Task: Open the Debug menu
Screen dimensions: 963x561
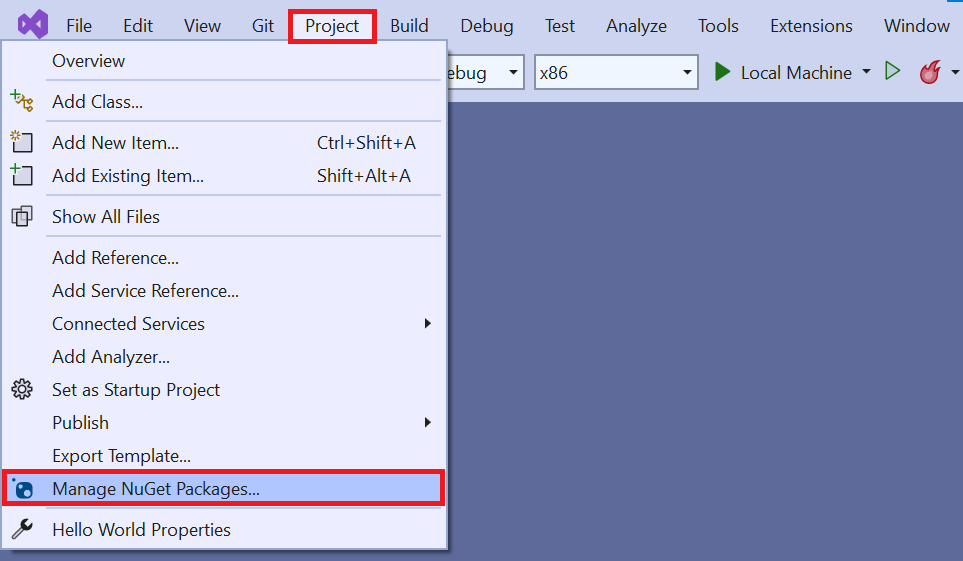Action: tap(486, 26)
